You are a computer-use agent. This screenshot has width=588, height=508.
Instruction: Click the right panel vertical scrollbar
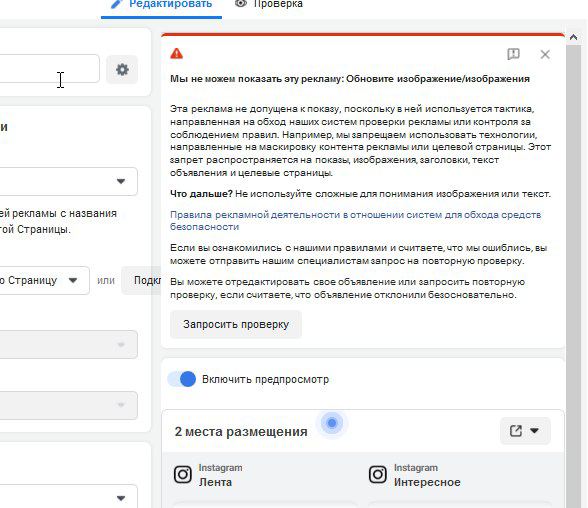tap(573, 276)
